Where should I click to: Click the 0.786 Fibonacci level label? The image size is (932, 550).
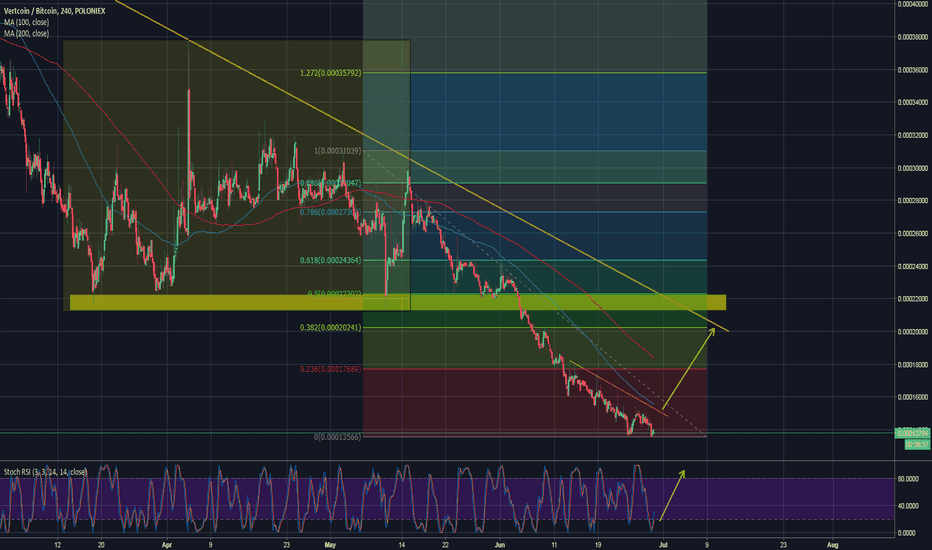coord(330,212)
